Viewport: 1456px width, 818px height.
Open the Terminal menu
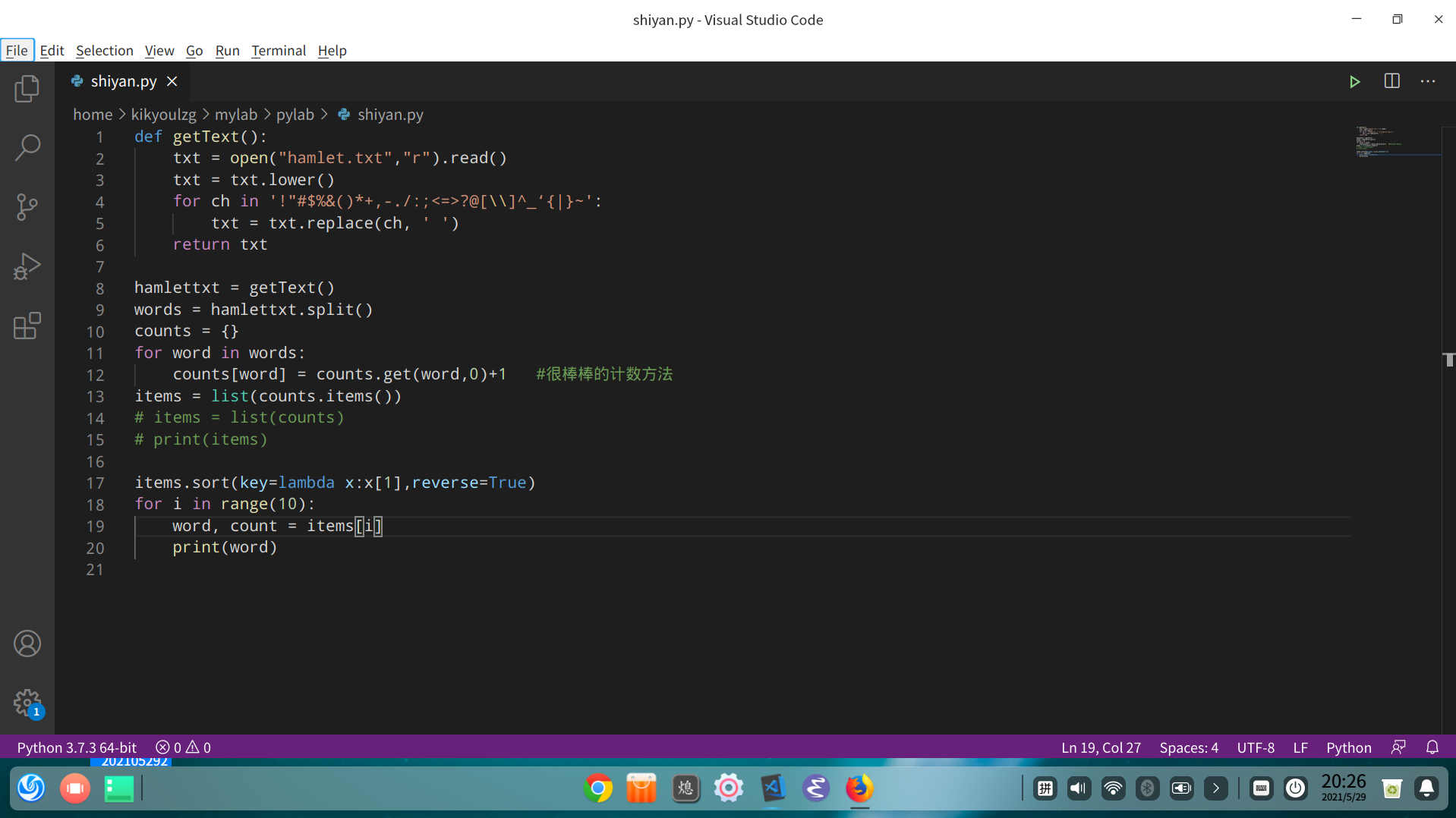point(278,50)
